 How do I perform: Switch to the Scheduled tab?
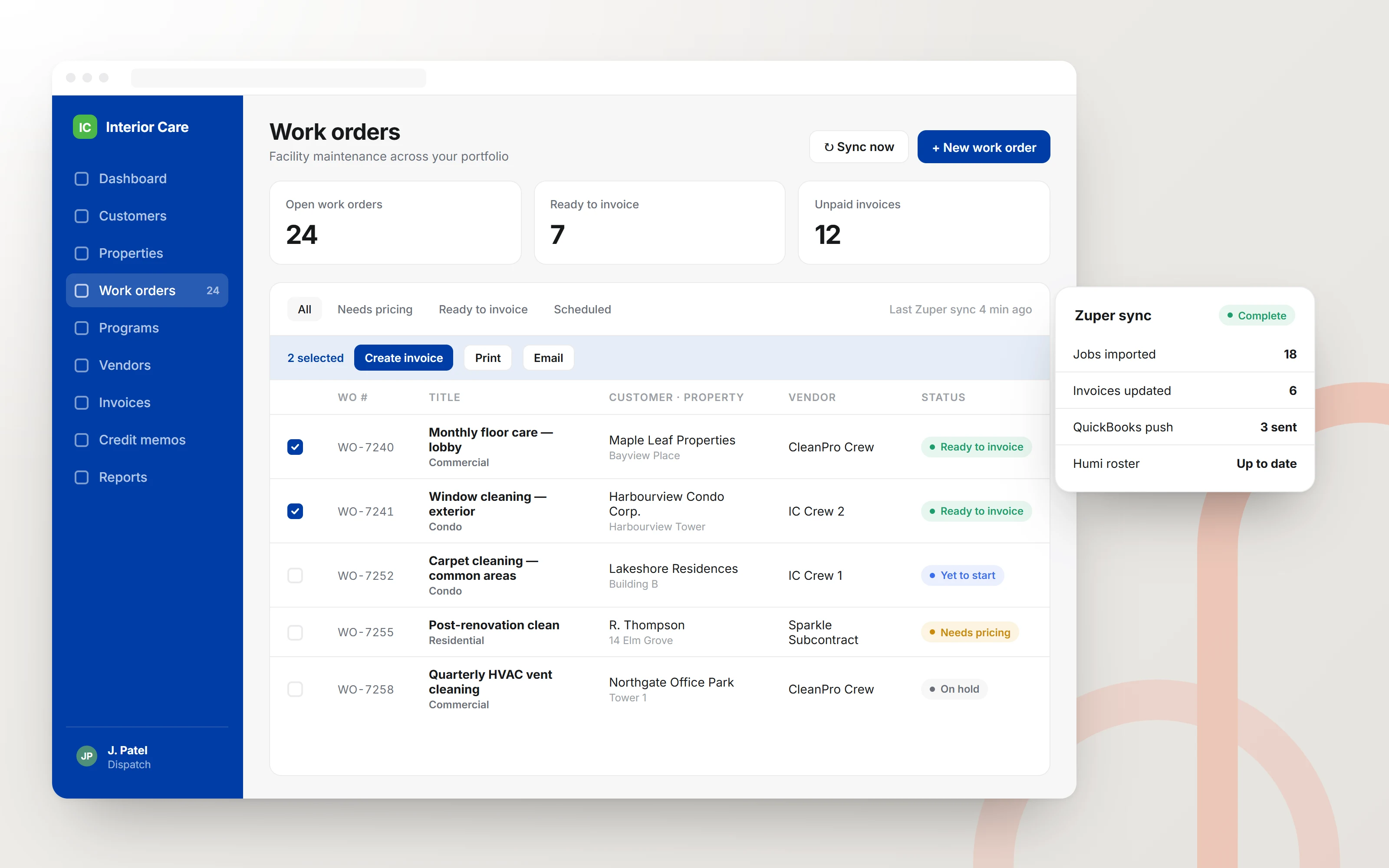pyautogui.click(x=582, y=309)
